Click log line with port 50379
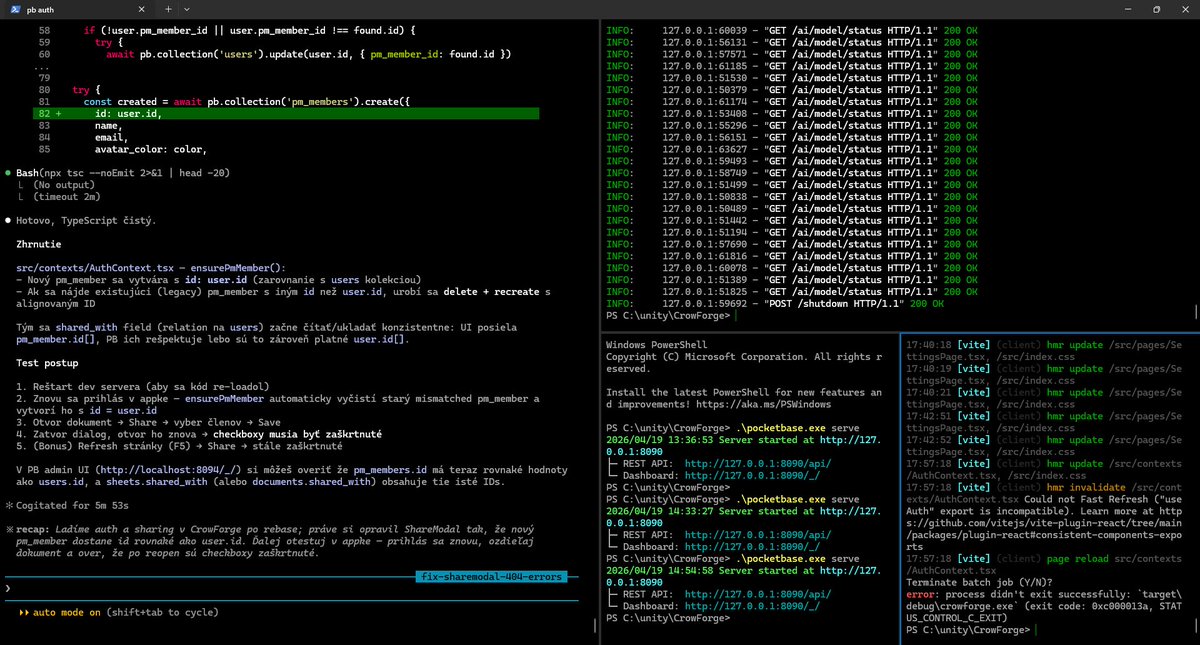1200x645 pixels. (x=790, y=90)
